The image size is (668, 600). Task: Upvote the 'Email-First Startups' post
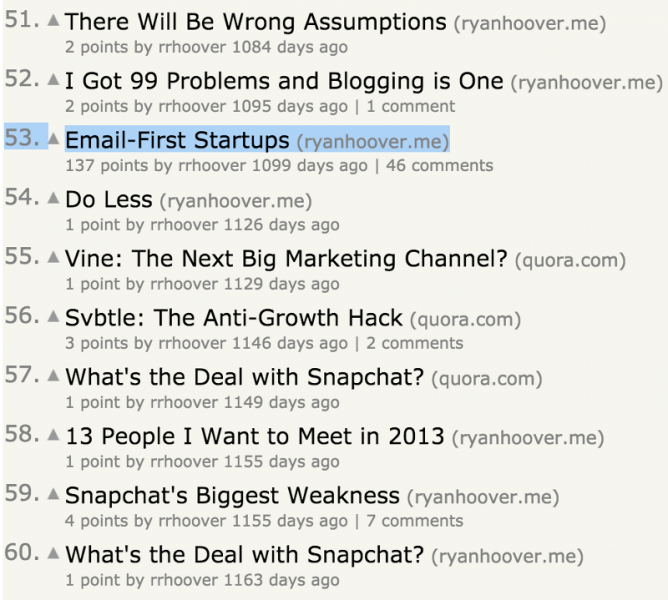(x=53, y=138)
